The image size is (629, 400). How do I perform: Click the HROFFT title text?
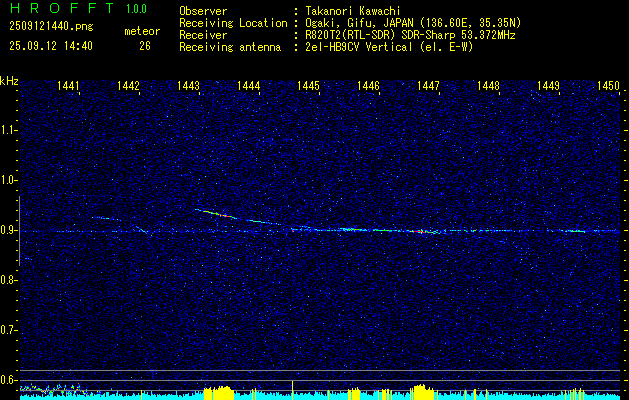click(x=57, y=10)
